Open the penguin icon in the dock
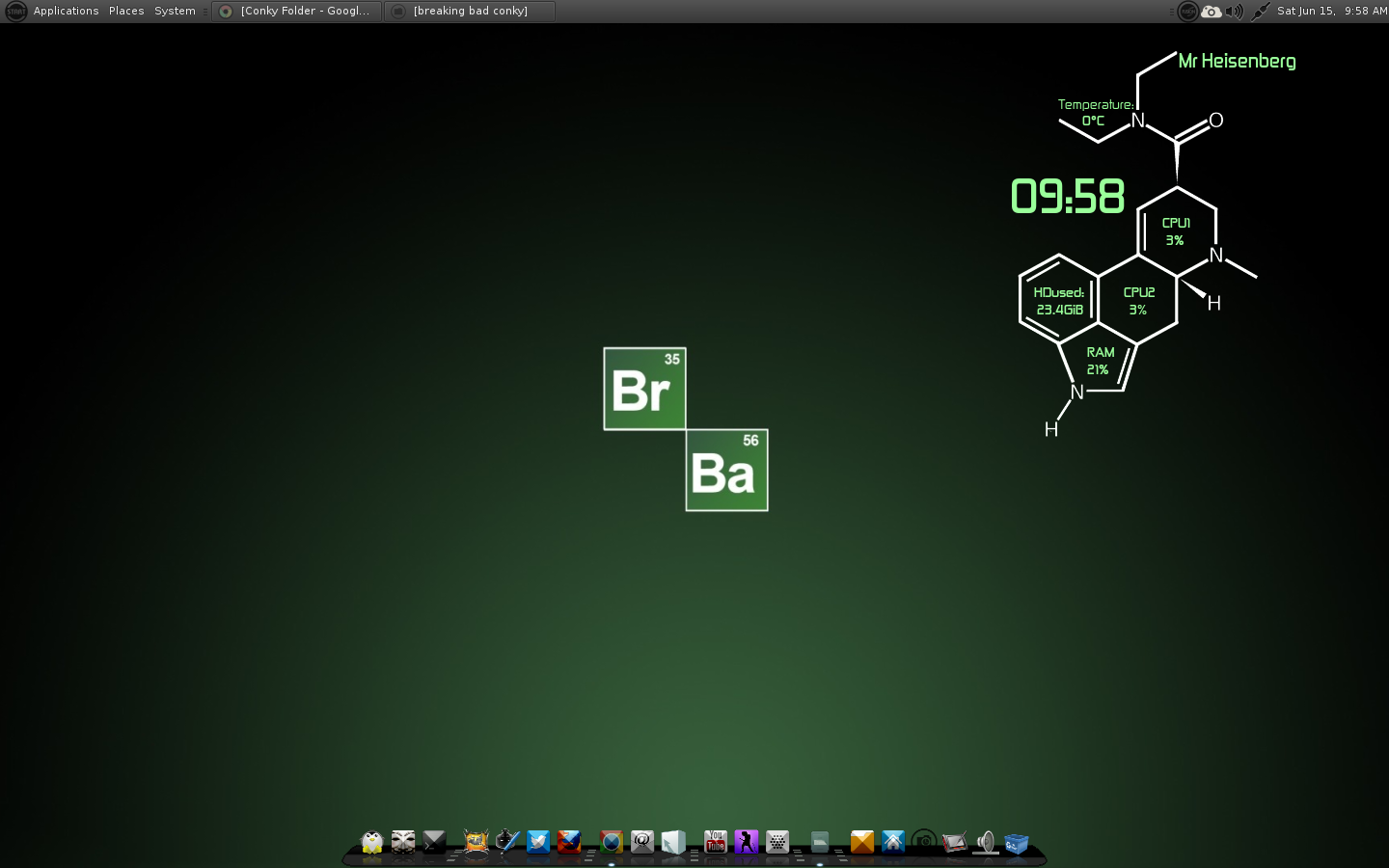The image size is (1389, 868). (x=372, y=842)
